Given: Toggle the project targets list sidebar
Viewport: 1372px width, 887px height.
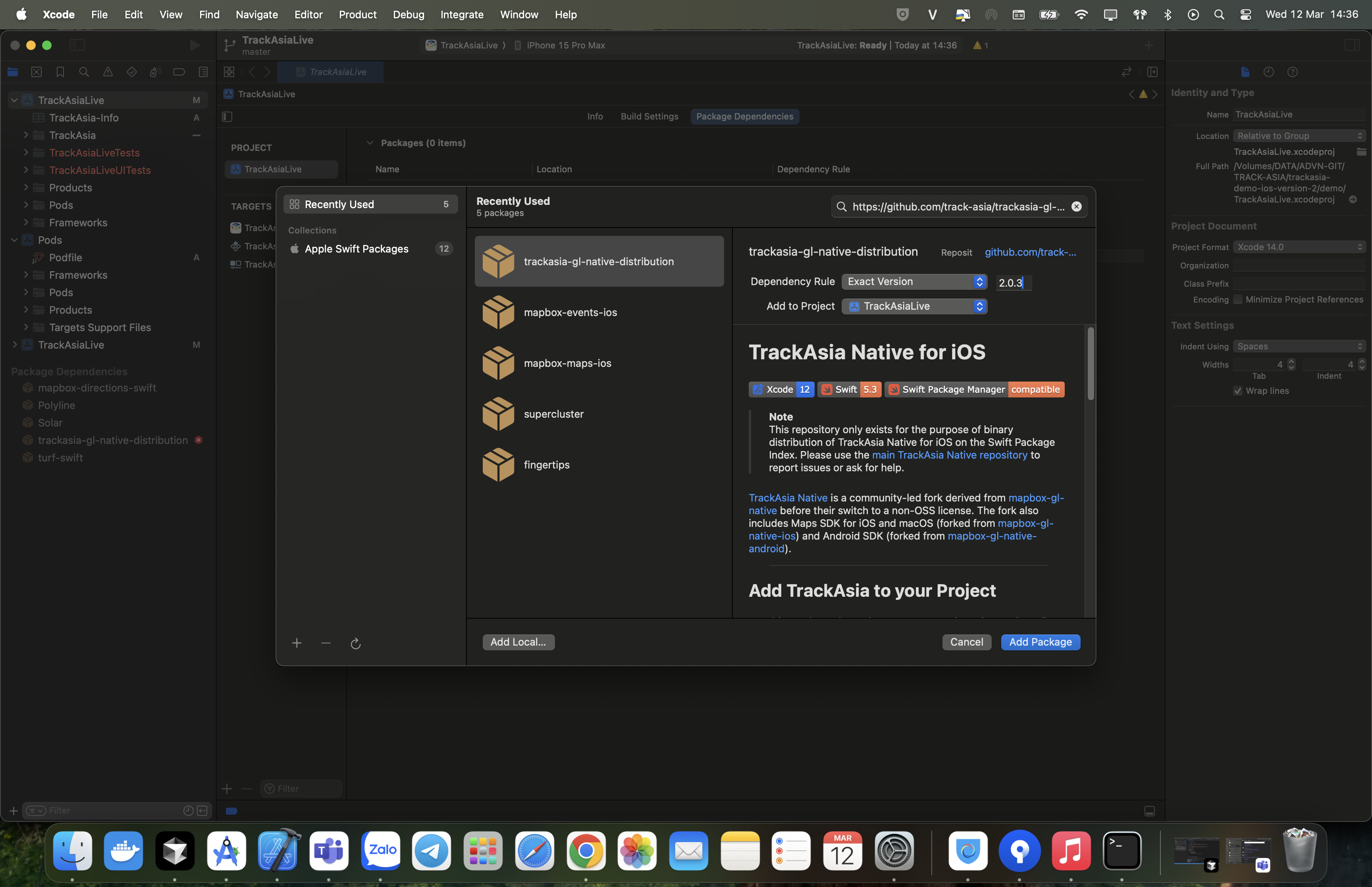Looking at the screenshot, I should tap(227, 117).
